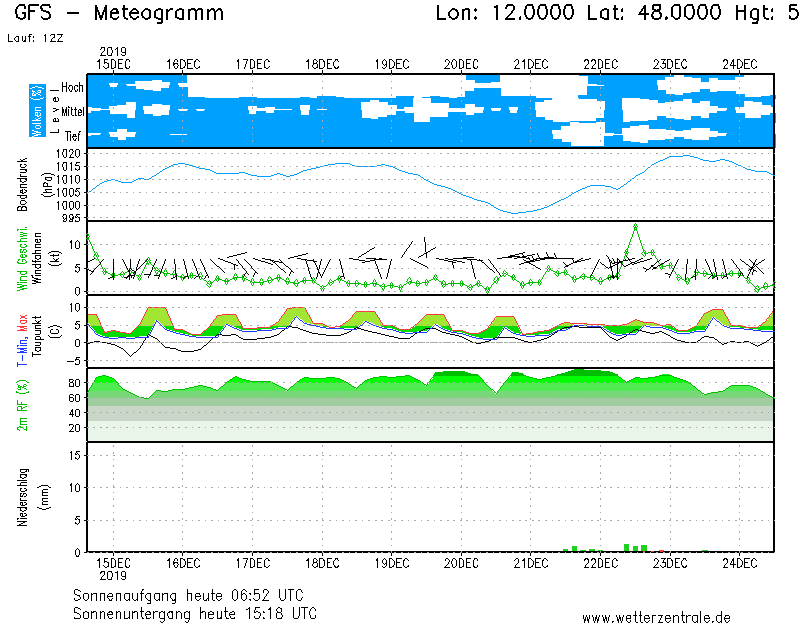Click the "Sonnenuntergang heute 15:18 UTC" line
Screen dimensions: 800x625
[195, 613]
